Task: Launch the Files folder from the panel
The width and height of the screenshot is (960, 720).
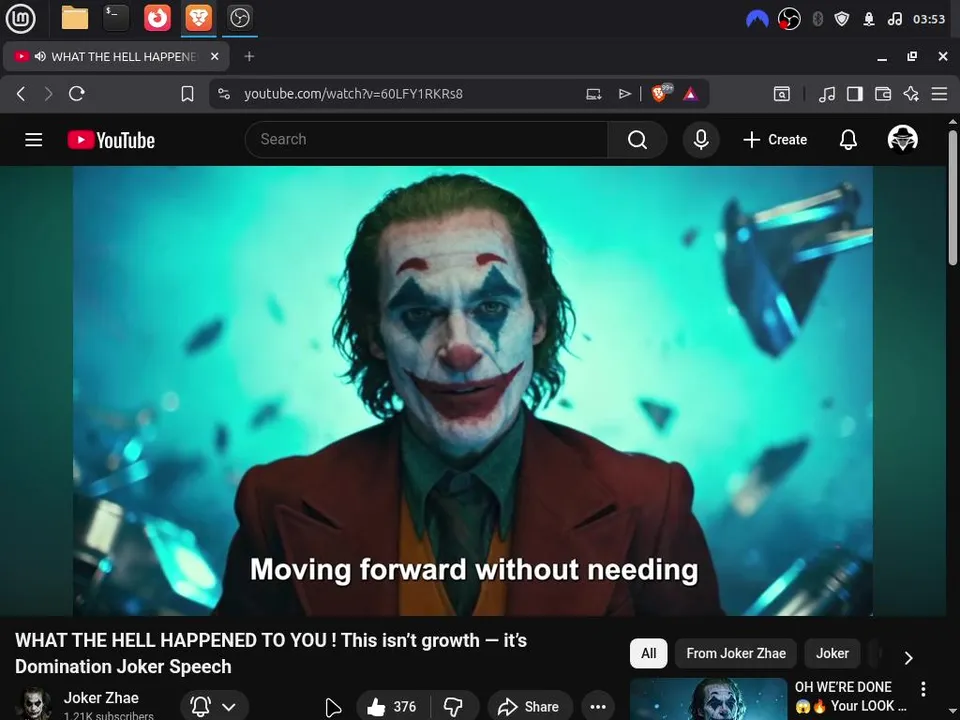Action: tap(75, 18)
